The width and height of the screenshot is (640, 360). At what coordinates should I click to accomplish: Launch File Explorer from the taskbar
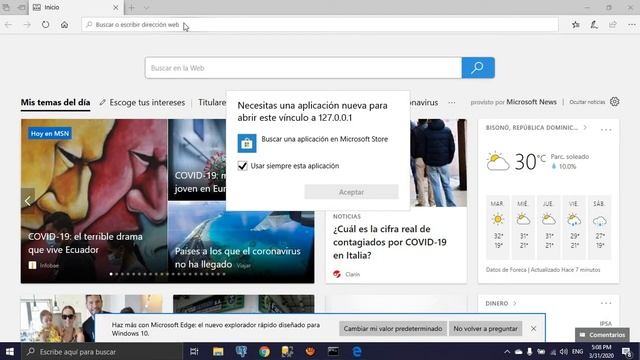tap(218, 351)
